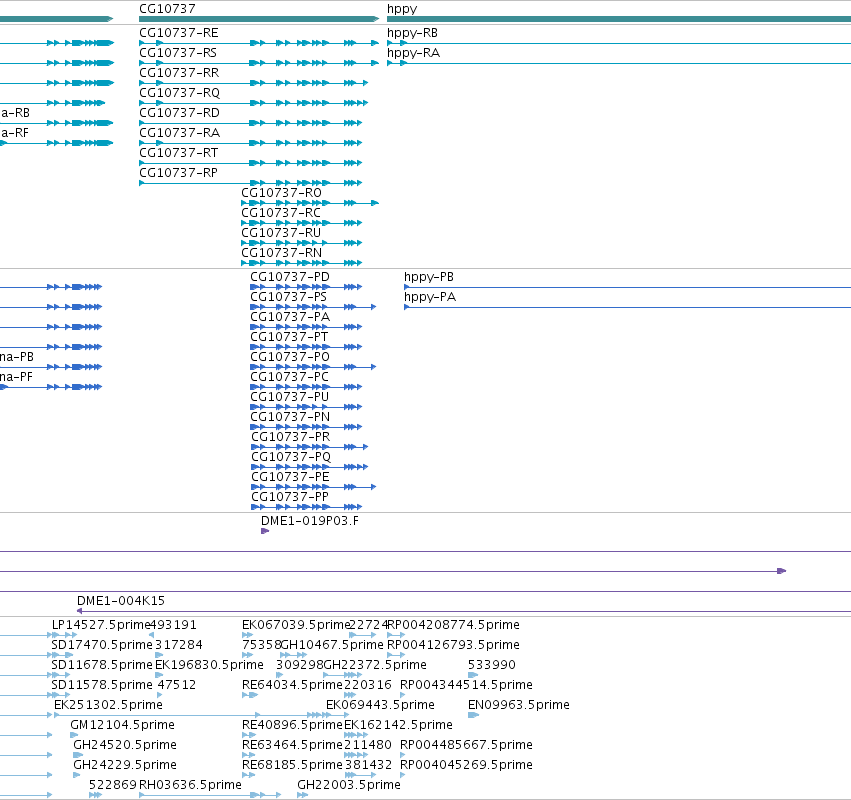The image size is (851, 800).
Task: Select the CG10737-PP protein label
Action: 290,498
